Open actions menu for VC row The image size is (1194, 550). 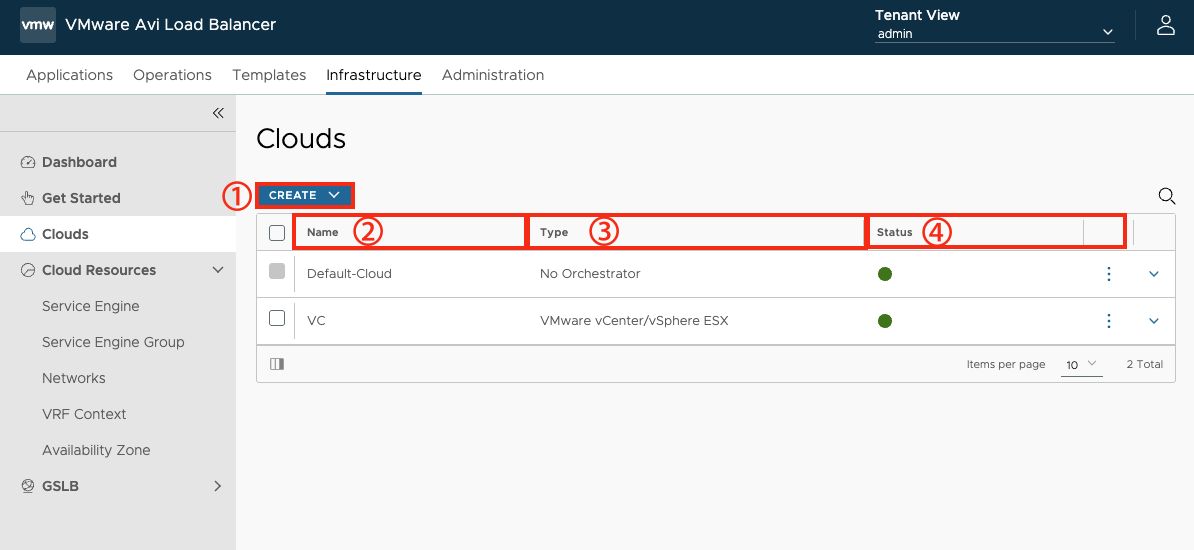pos(1109,321)
